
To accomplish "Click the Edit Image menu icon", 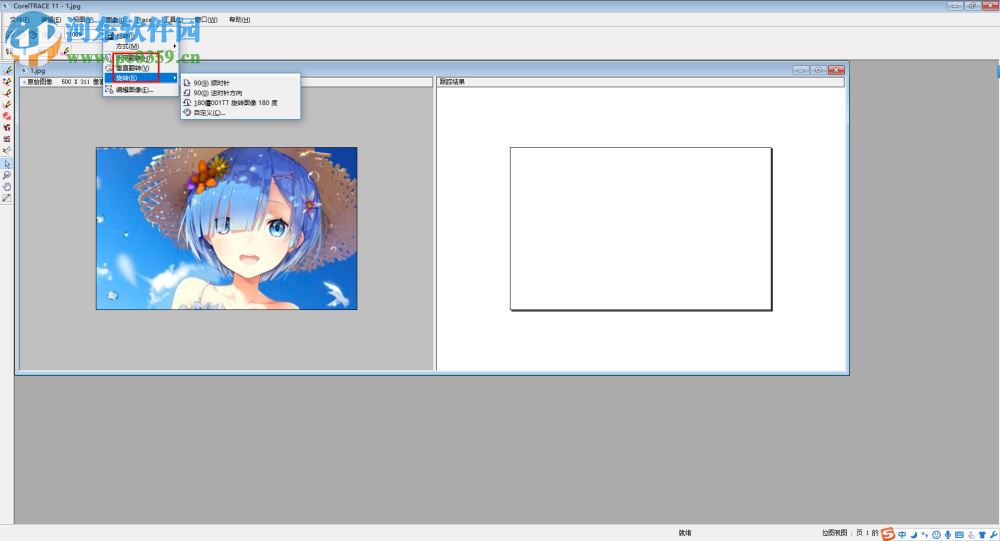I will click(x=109, y=90).
